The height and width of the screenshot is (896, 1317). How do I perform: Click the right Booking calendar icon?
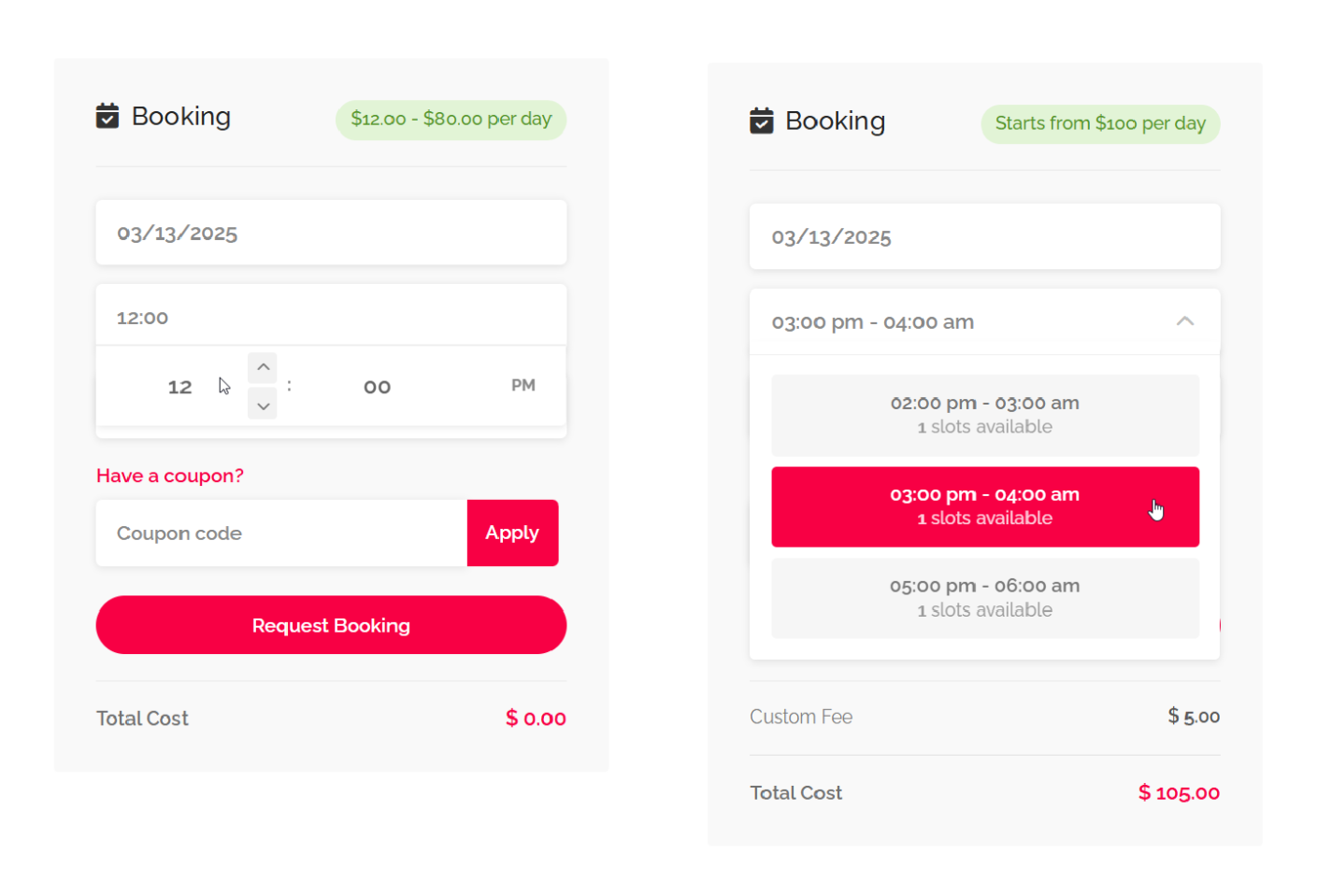pyautogui.click(x=762, y=121)
